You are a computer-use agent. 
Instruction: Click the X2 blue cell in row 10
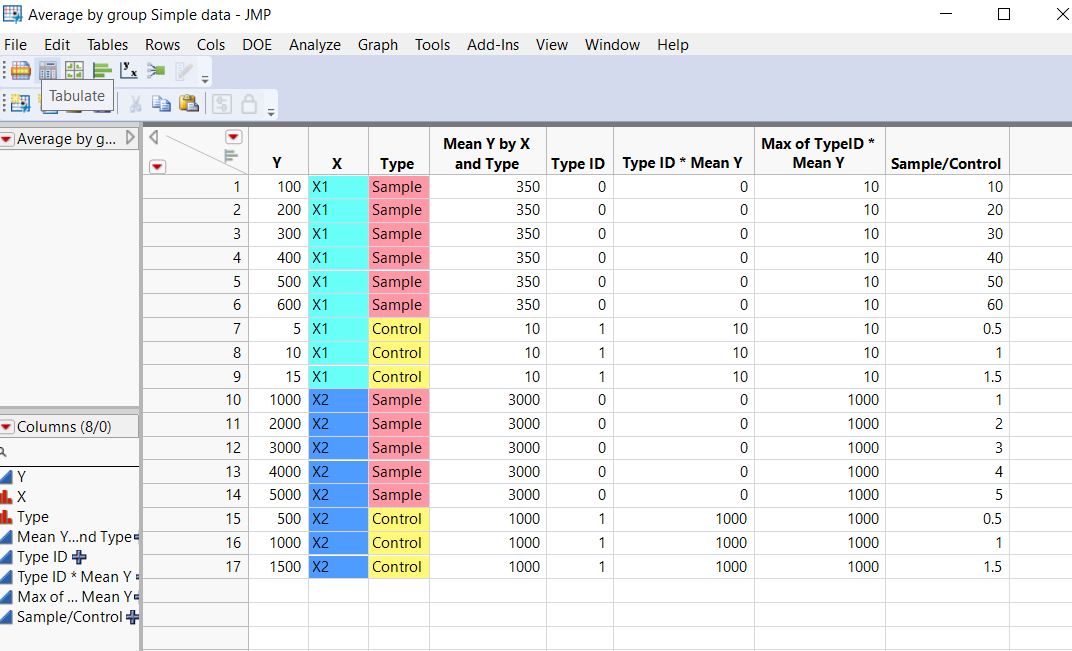pyautogui.click(x=338, y=400)
